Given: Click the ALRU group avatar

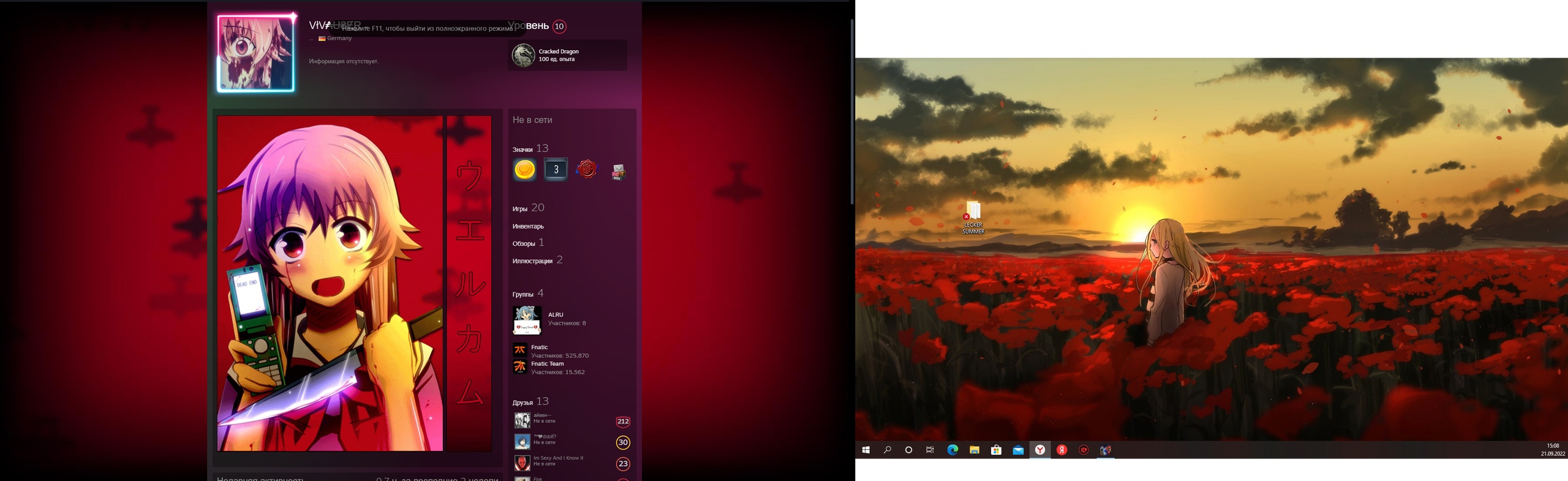Looking at the screenshot, I should (x=527, y=320).
